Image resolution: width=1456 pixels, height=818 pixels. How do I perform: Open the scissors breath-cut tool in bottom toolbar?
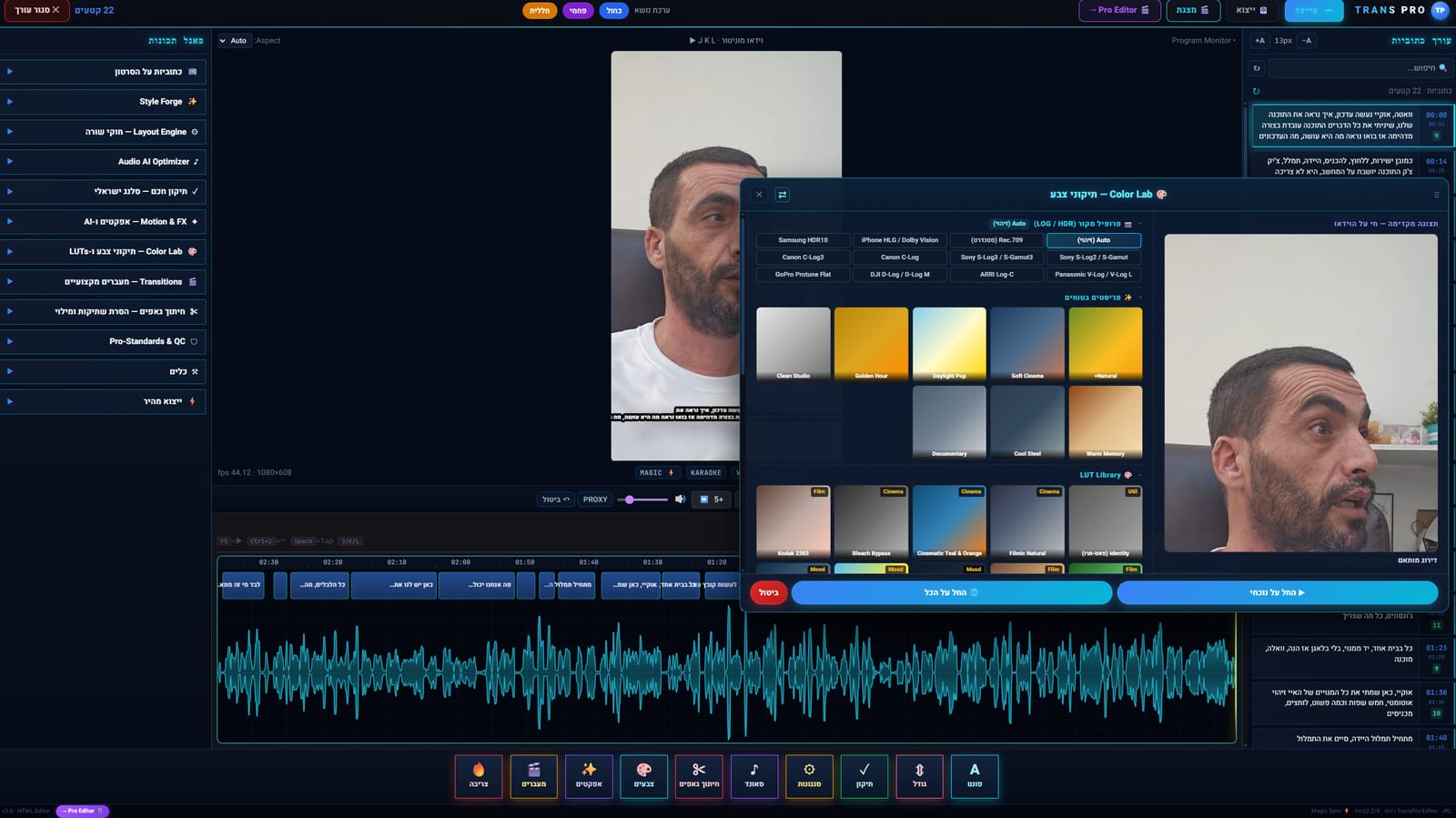(699, 776)
